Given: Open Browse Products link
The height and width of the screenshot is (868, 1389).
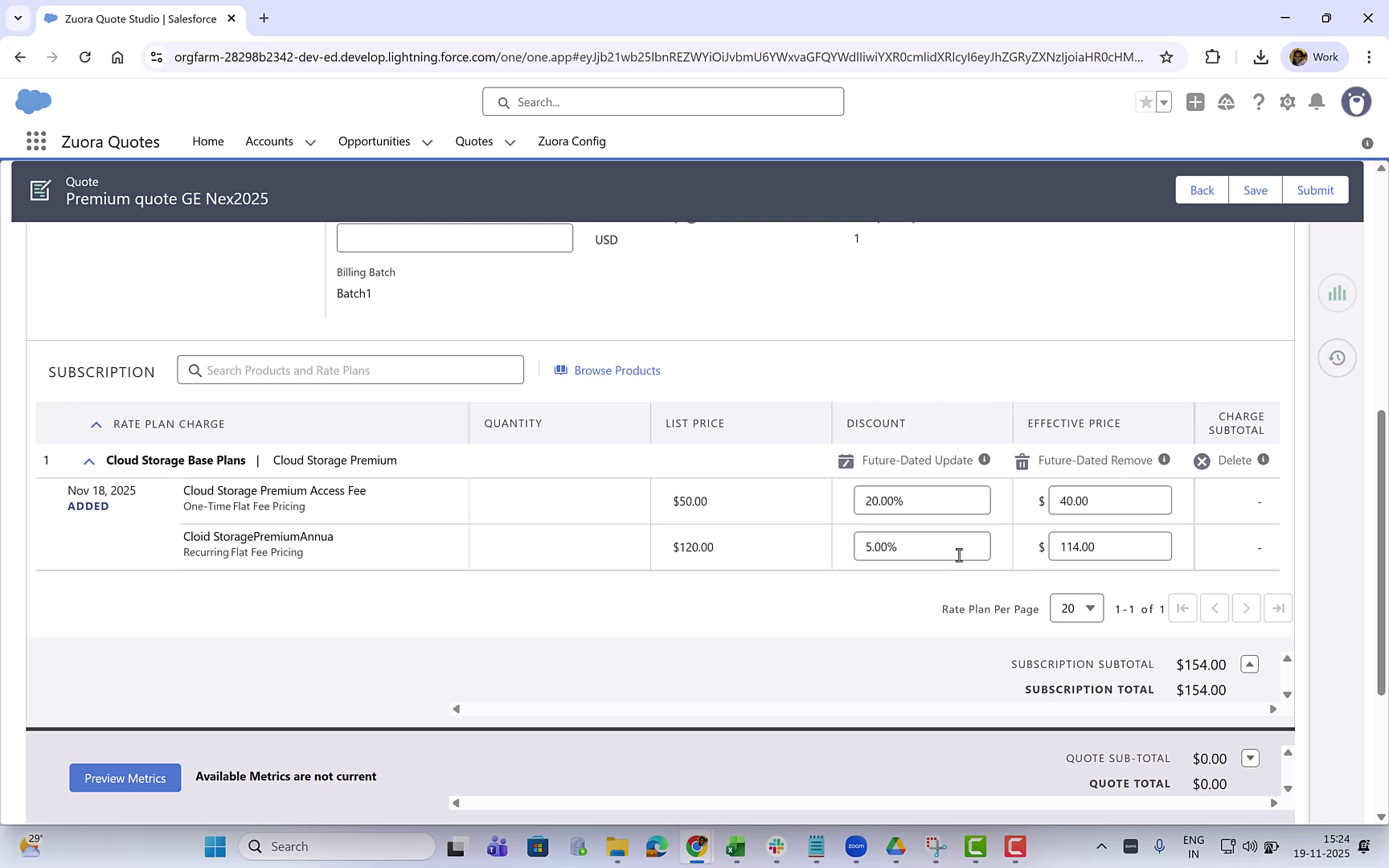Looking at the screenshot, I should click(617, 370).
